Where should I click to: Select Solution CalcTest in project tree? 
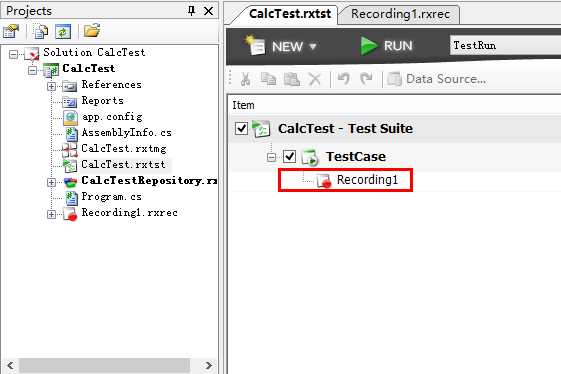click(94, 53)
